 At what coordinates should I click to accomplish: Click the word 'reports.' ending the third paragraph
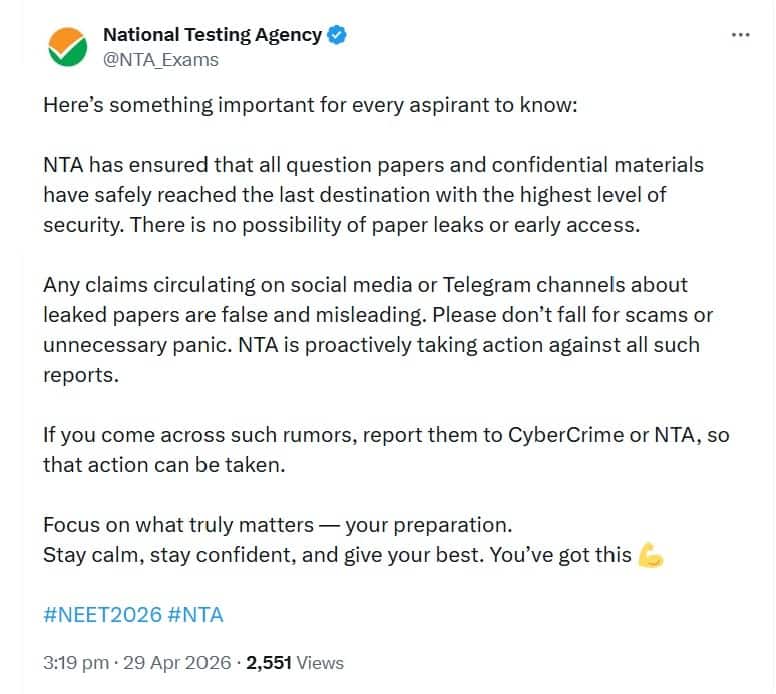point(81,375)
